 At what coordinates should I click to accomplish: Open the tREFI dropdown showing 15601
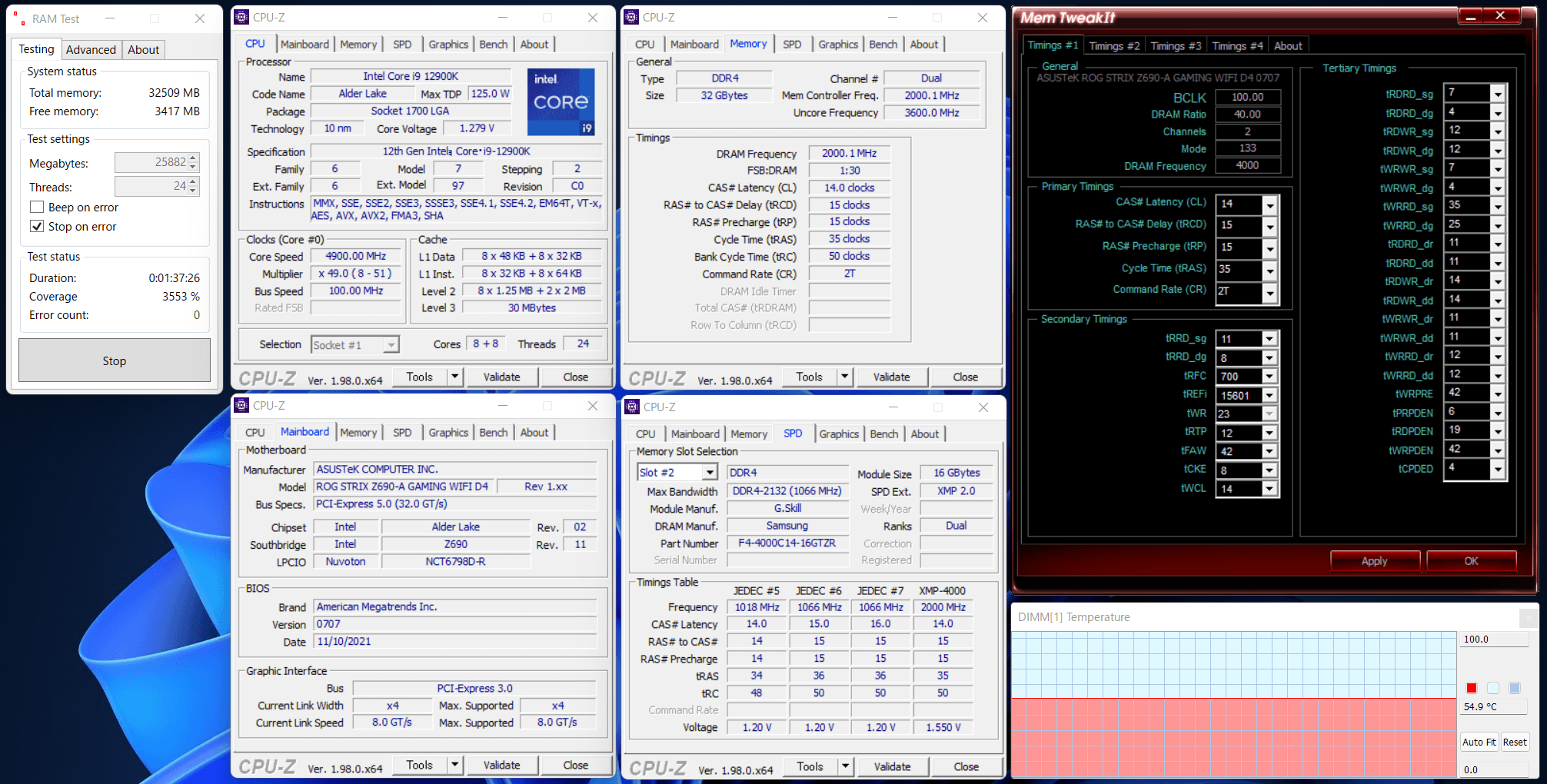pos(1269,396)
